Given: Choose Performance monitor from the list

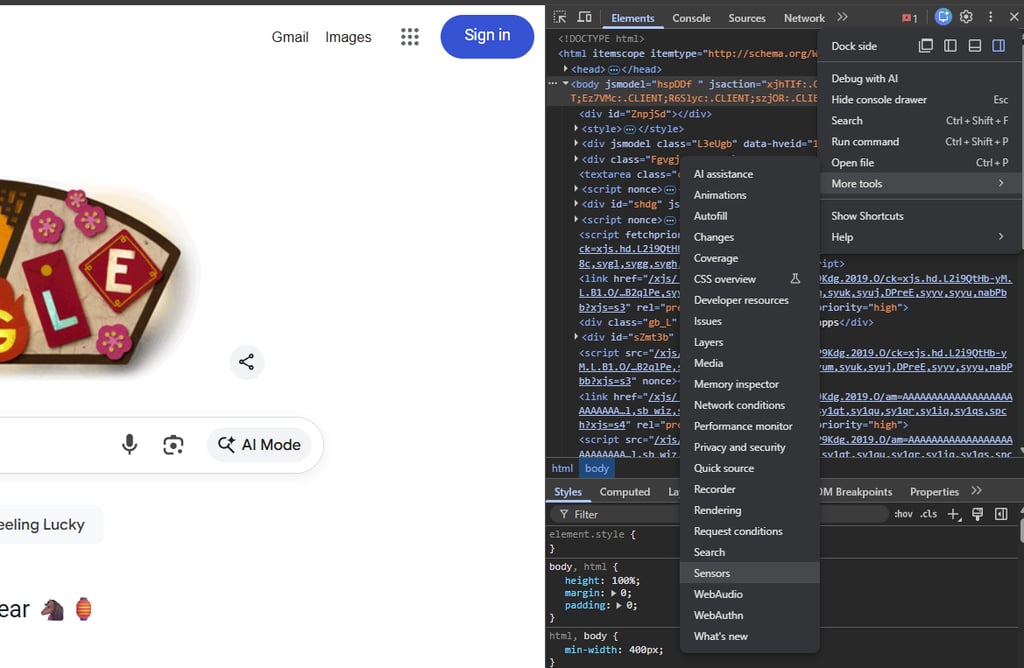Looking at the screenshot, I should point(749,426).
